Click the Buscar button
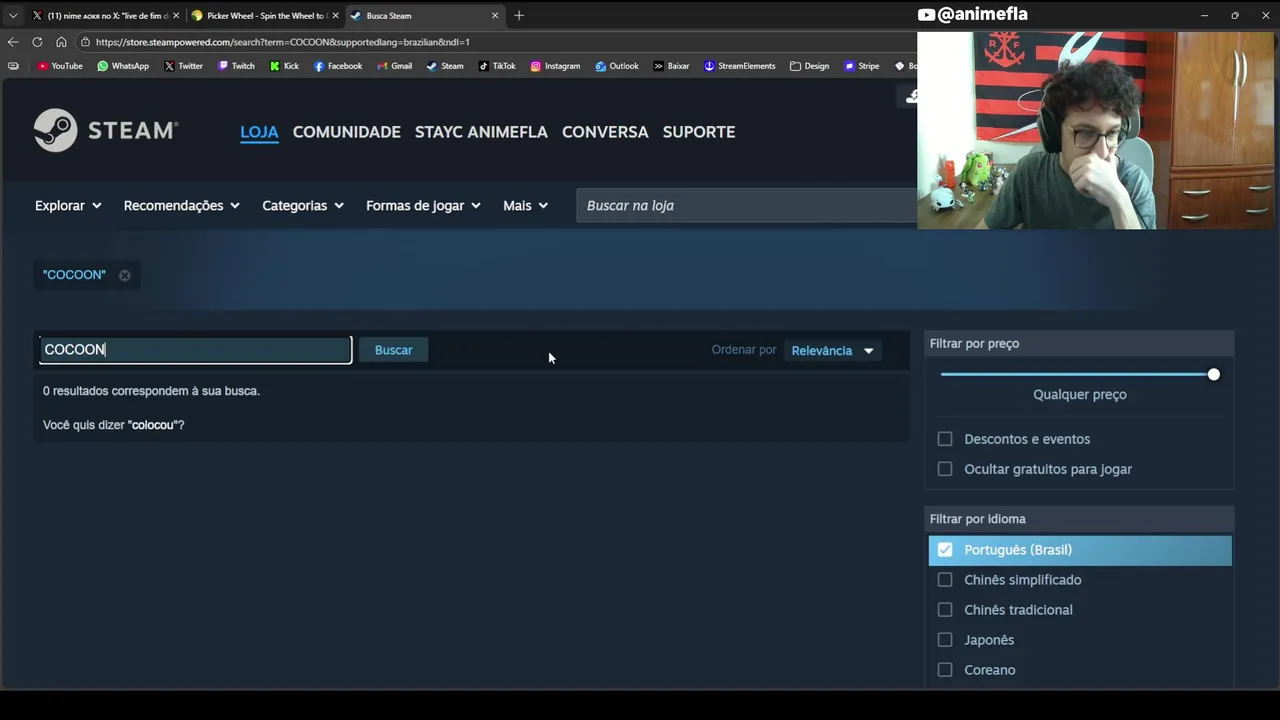Image resolution: width=1280 pixels, height=720 pixels. pyautogui.click(x=393, y=350)
